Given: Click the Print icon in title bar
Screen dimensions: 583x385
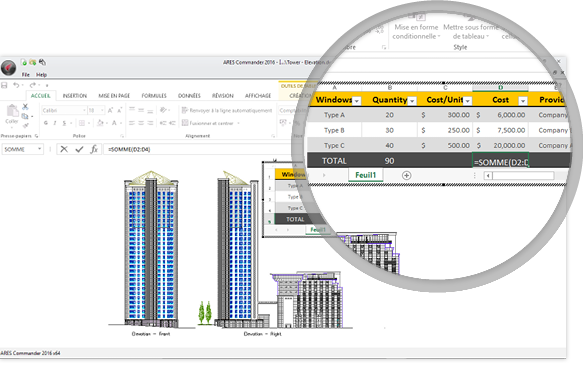Looking at the screenshot, I should tap(42, 62).
